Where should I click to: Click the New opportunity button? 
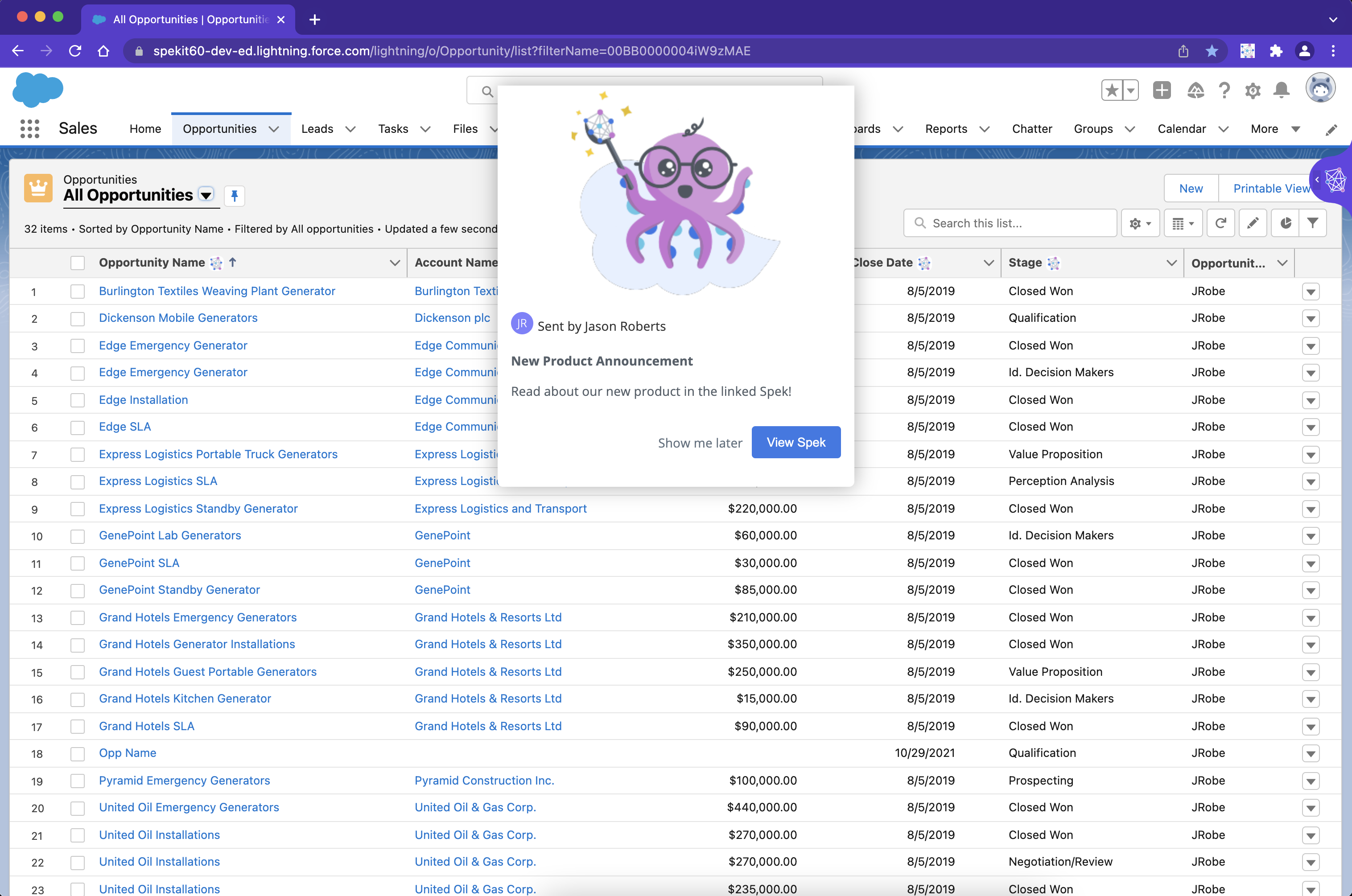tap(1191, 189)
